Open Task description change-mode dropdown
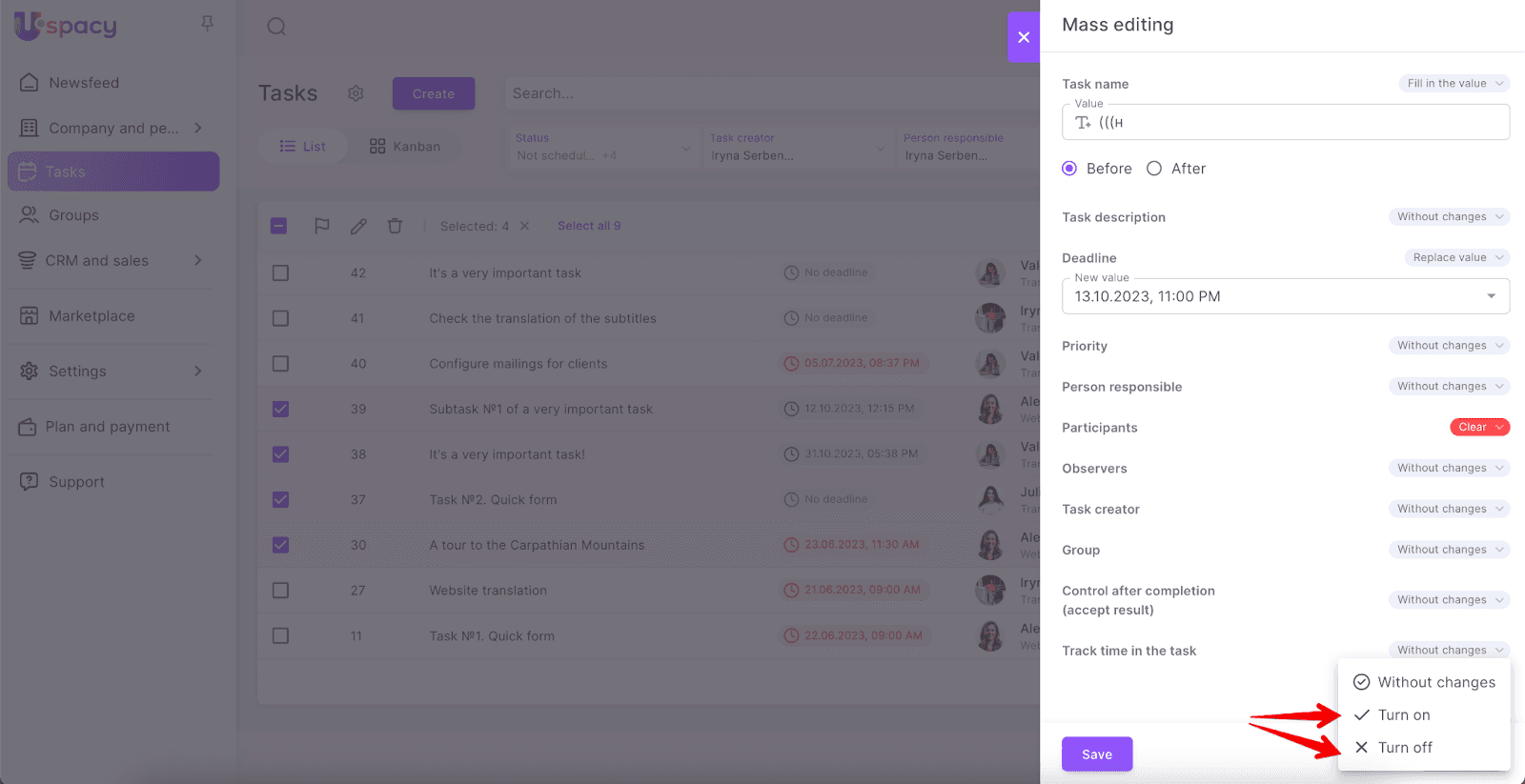This screenshot has width=1525, height=784. pyautogui.click(x=1449, y=217)
